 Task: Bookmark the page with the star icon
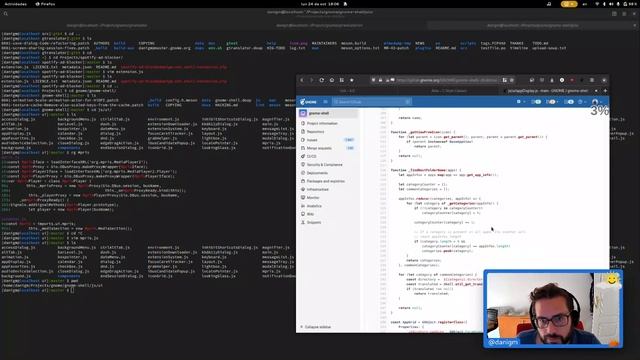(x=351, y=80)
